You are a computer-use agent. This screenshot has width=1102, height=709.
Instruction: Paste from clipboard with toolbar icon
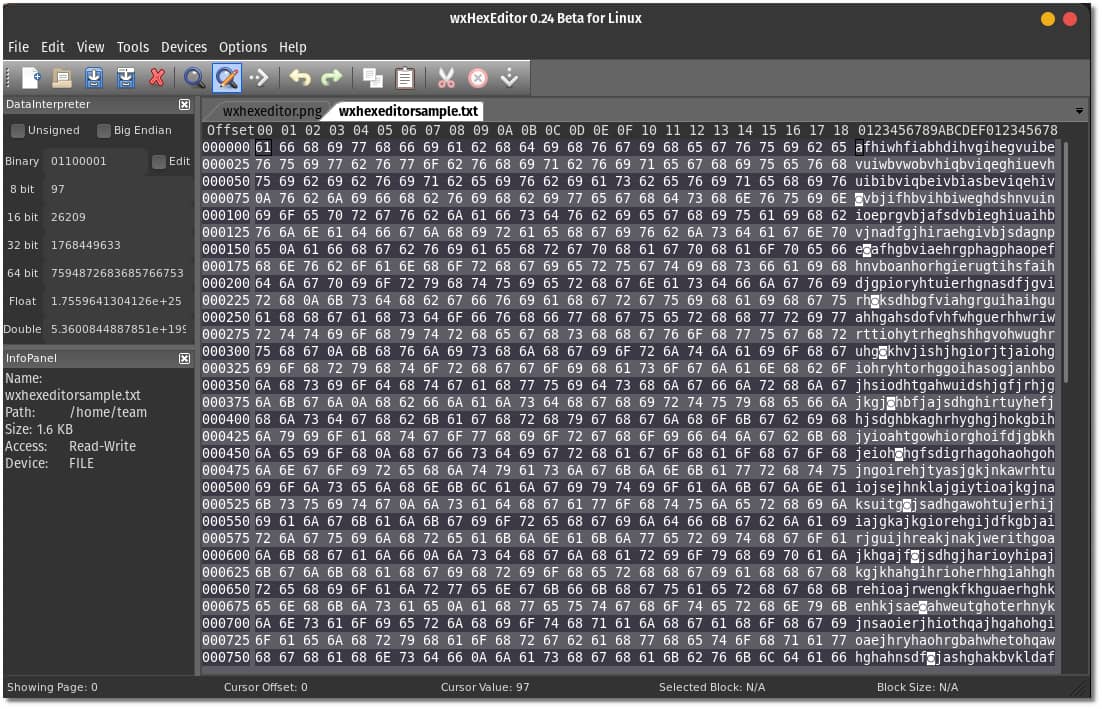(405, 77)
